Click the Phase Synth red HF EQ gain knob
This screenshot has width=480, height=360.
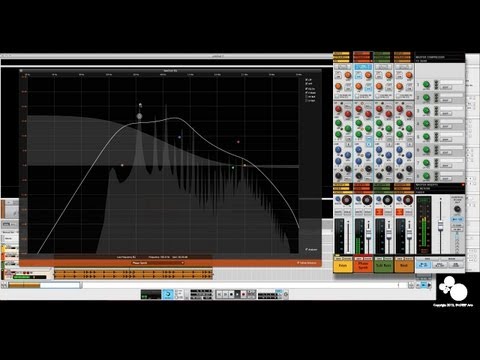(359, 109)
